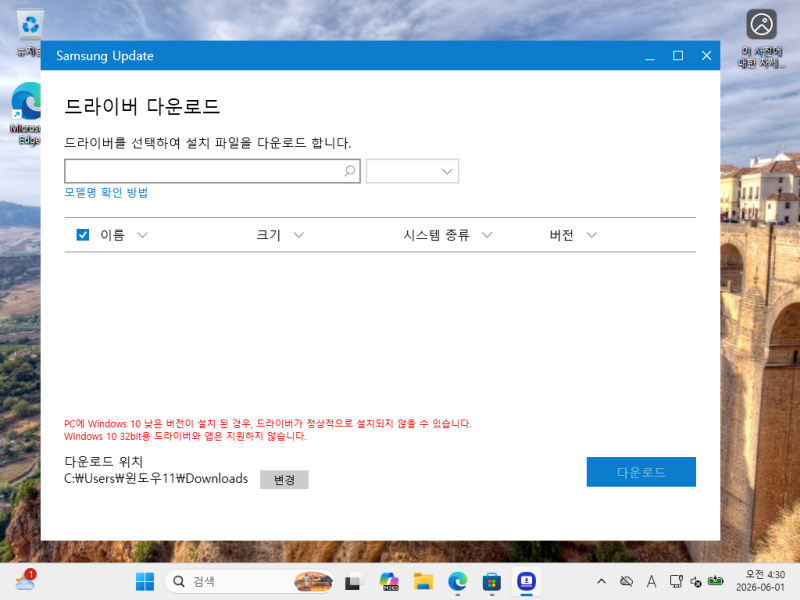
Task: Open the empty dropdown beside the search field
Action: (412, 171)
